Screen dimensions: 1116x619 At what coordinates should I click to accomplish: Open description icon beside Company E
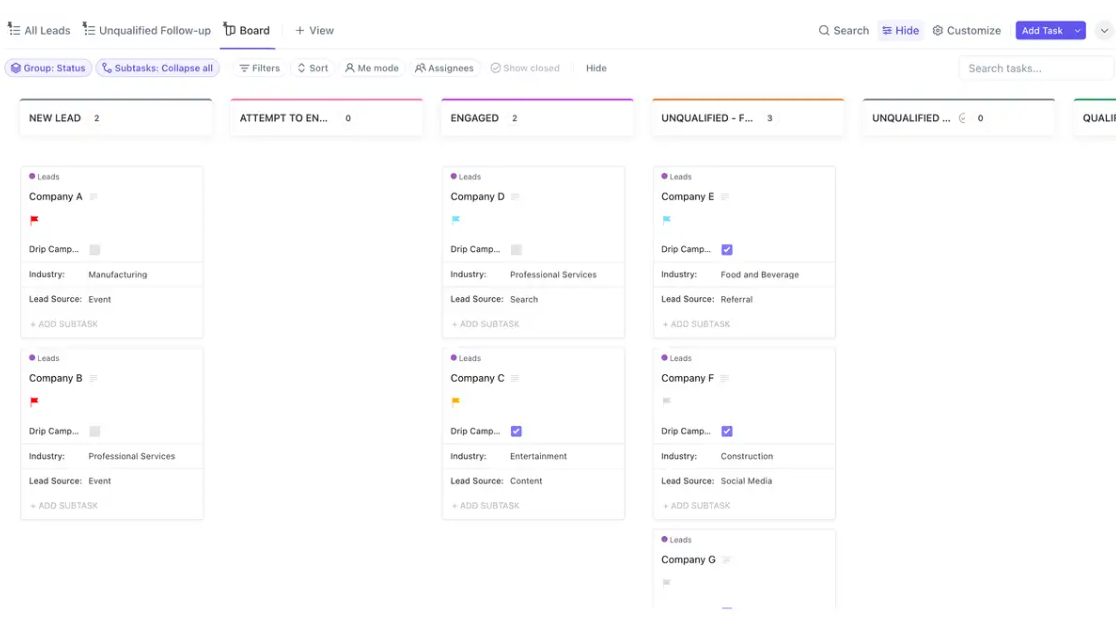pyautogui.click(x=725, y=196)
